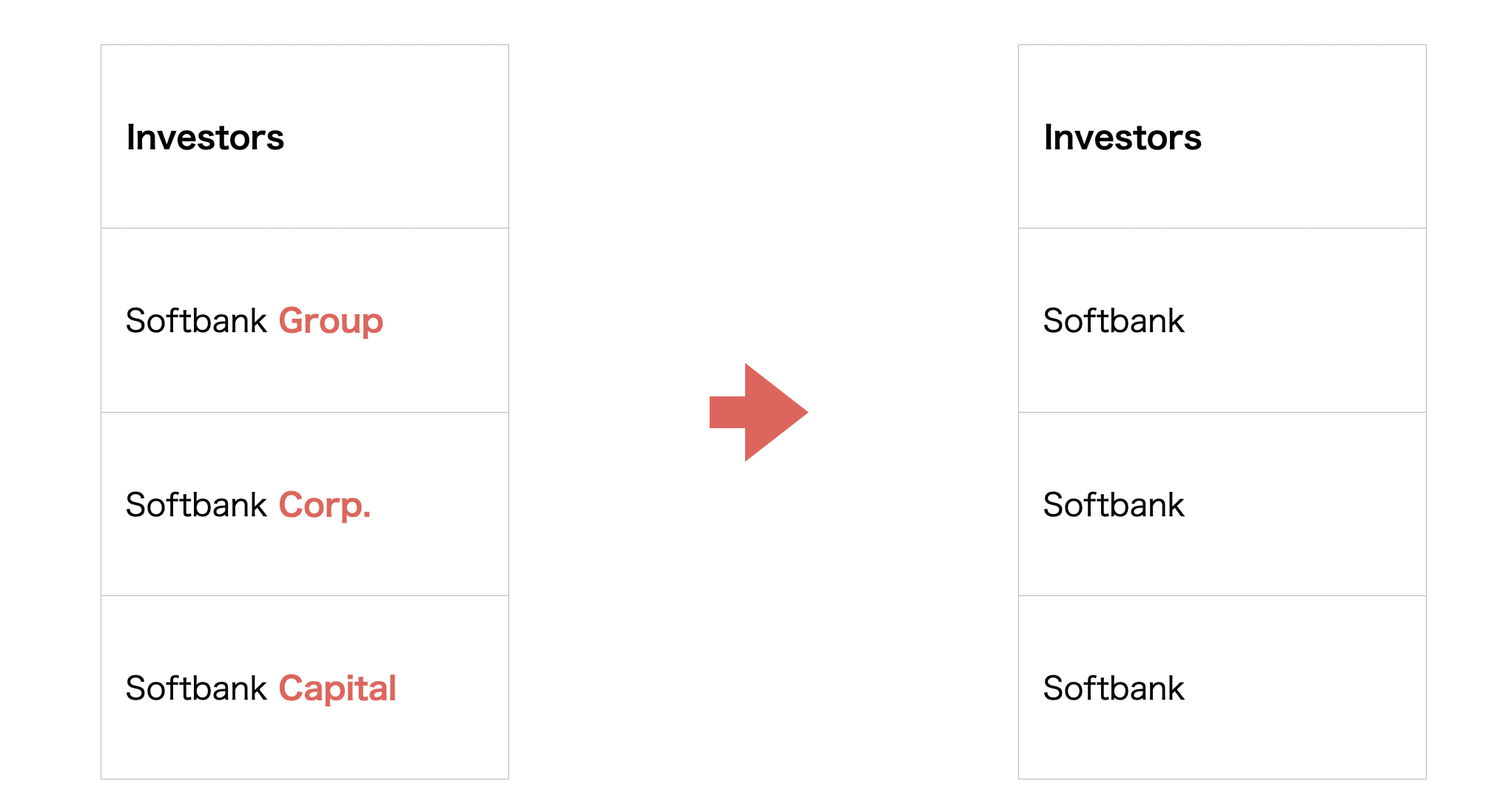
Task: Click the word Softbank before Corp.
Action: 196,504
